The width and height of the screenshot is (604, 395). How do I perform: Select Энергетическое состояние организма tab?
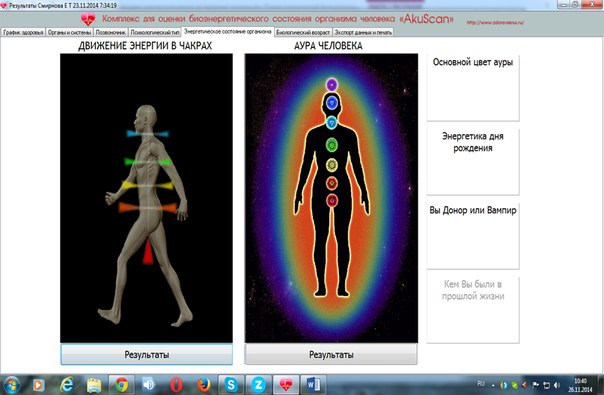click(x=228, y=32)
